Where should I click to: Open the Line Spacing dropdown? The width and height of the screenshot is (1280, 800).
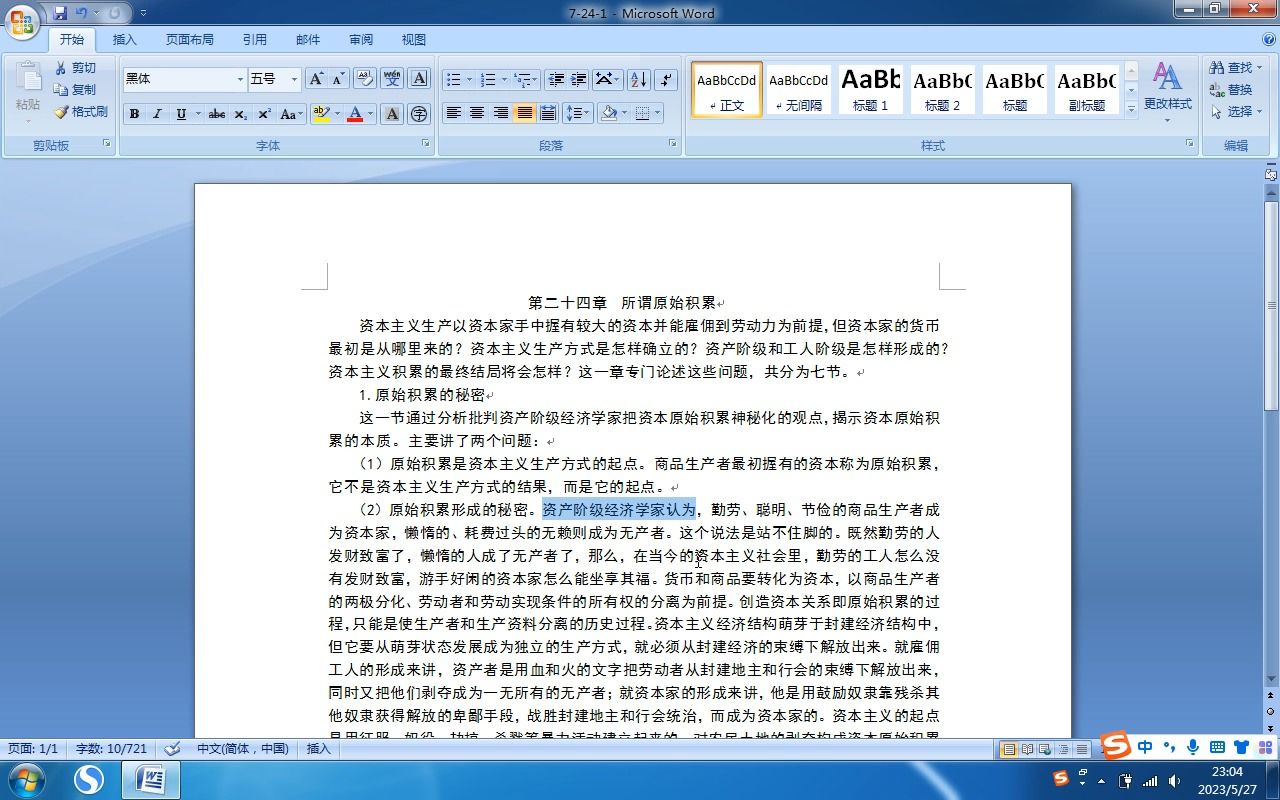click(578, 113)
